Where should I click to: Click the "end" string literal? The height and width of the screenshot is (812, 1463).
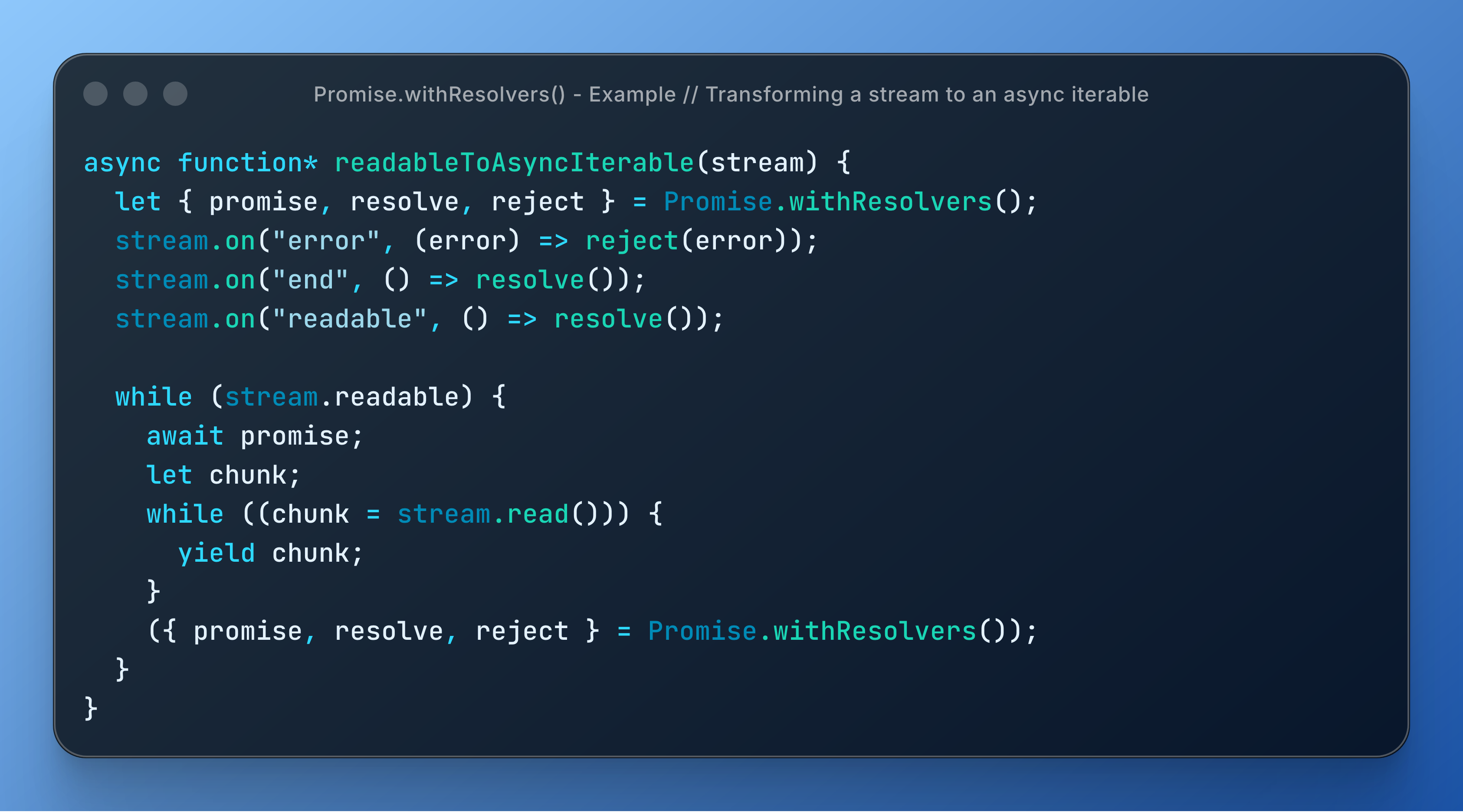coord(310,280)
